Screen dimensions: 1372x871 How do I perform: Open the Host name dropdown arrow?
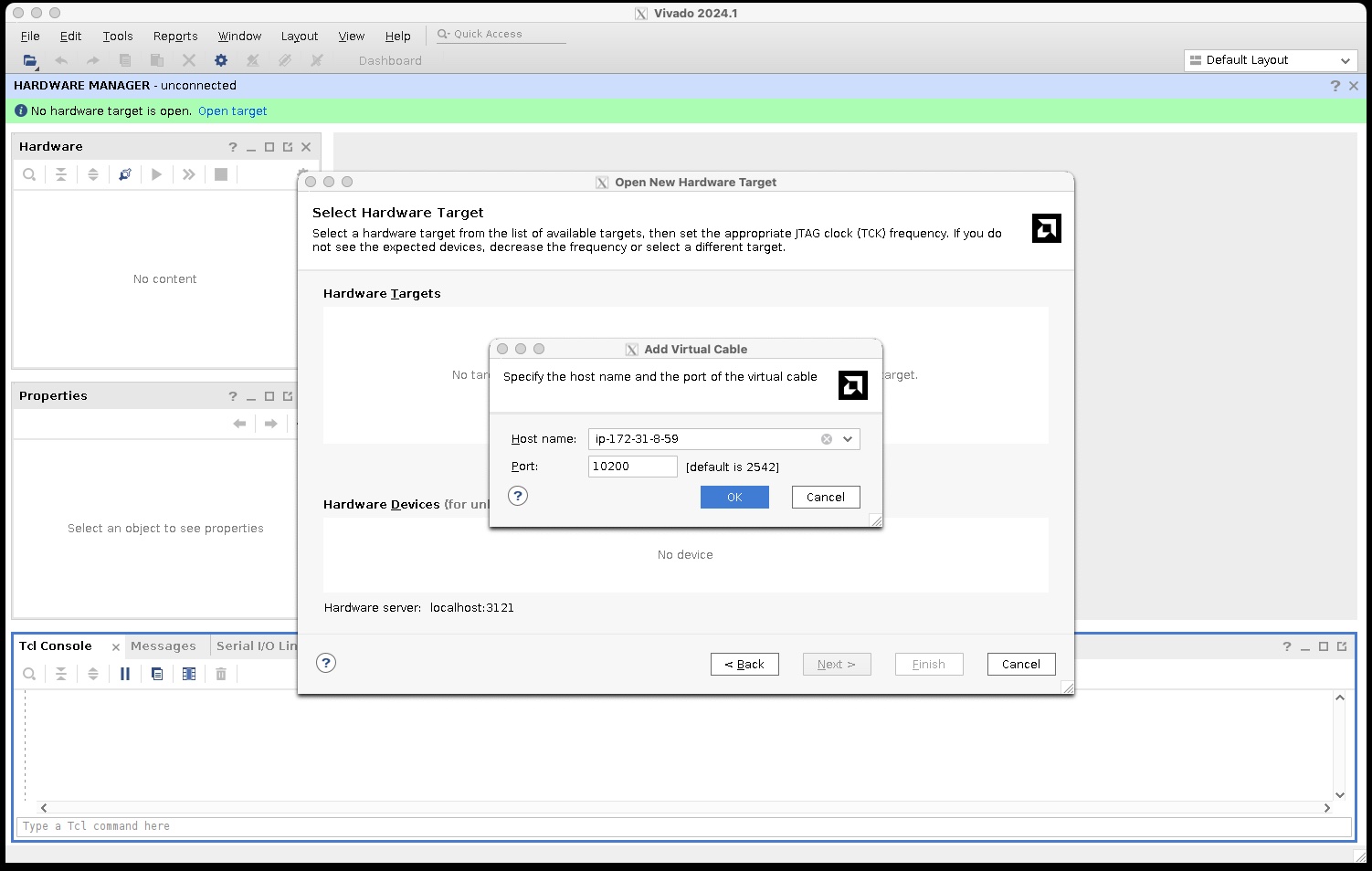(x=848, y=439)
